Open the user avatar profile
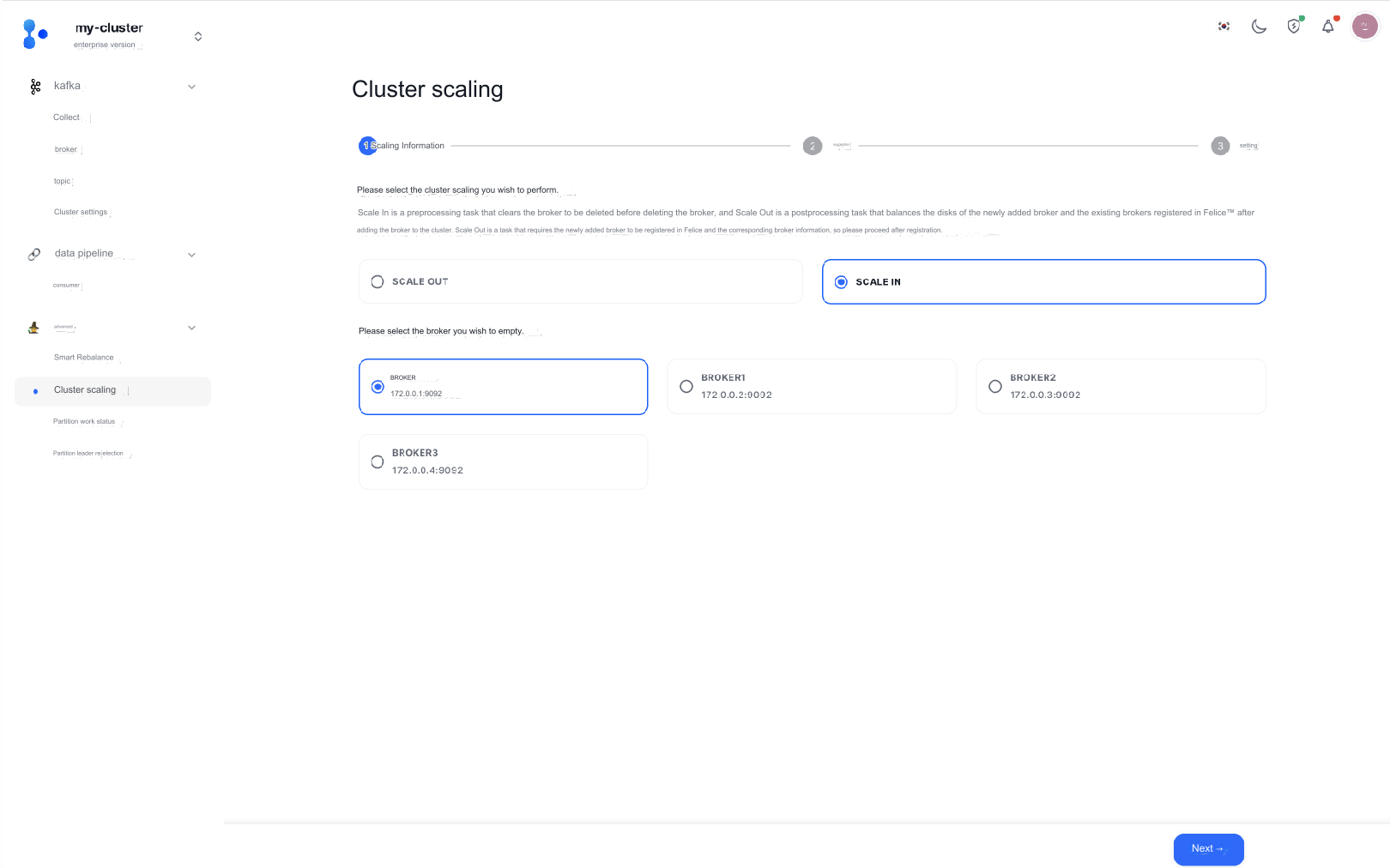Screen dimensions: 1390x868 (1364, 27)
